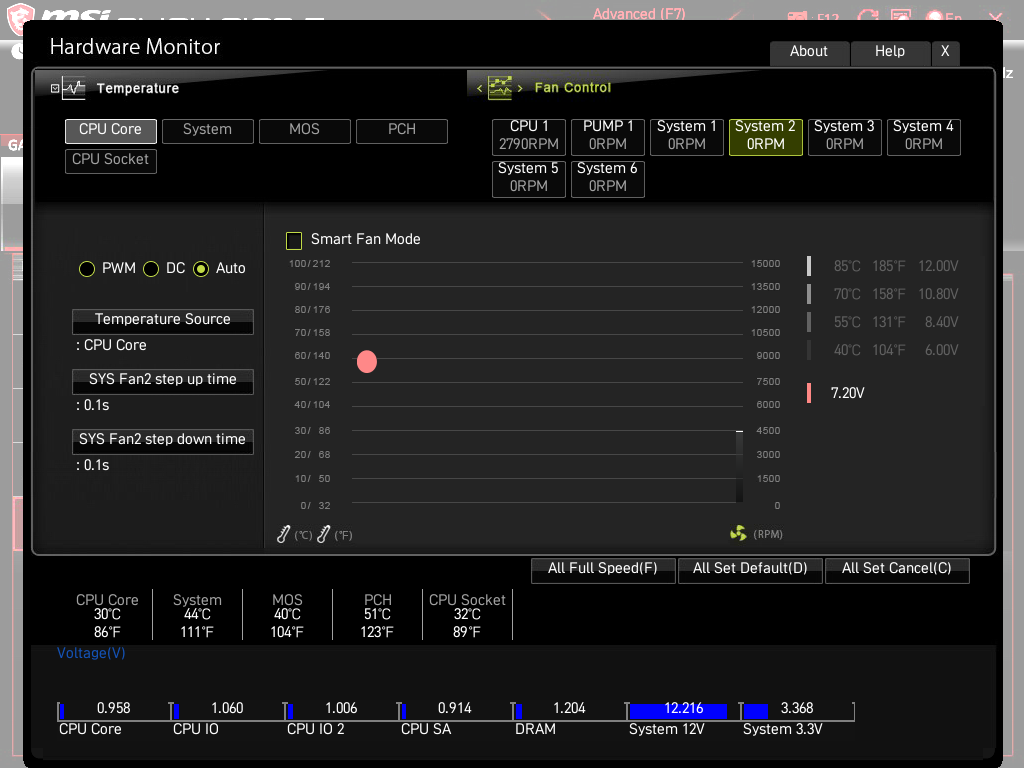Screen dimensions: 1024x768
Task: Click the Fan Control curve icon
Action: [x=500, y=88]
